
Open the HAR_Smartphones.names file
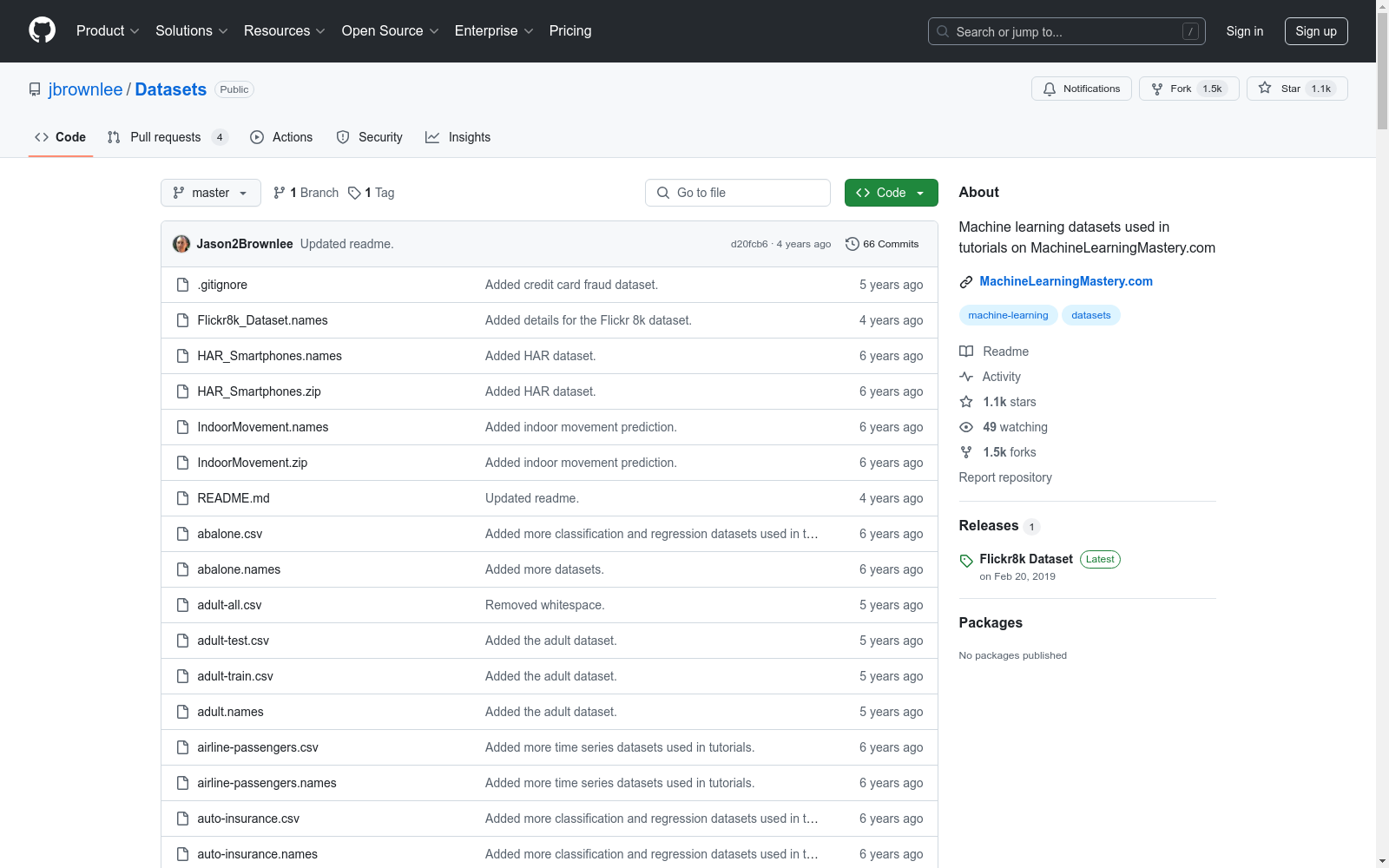(x=269, y=356)
